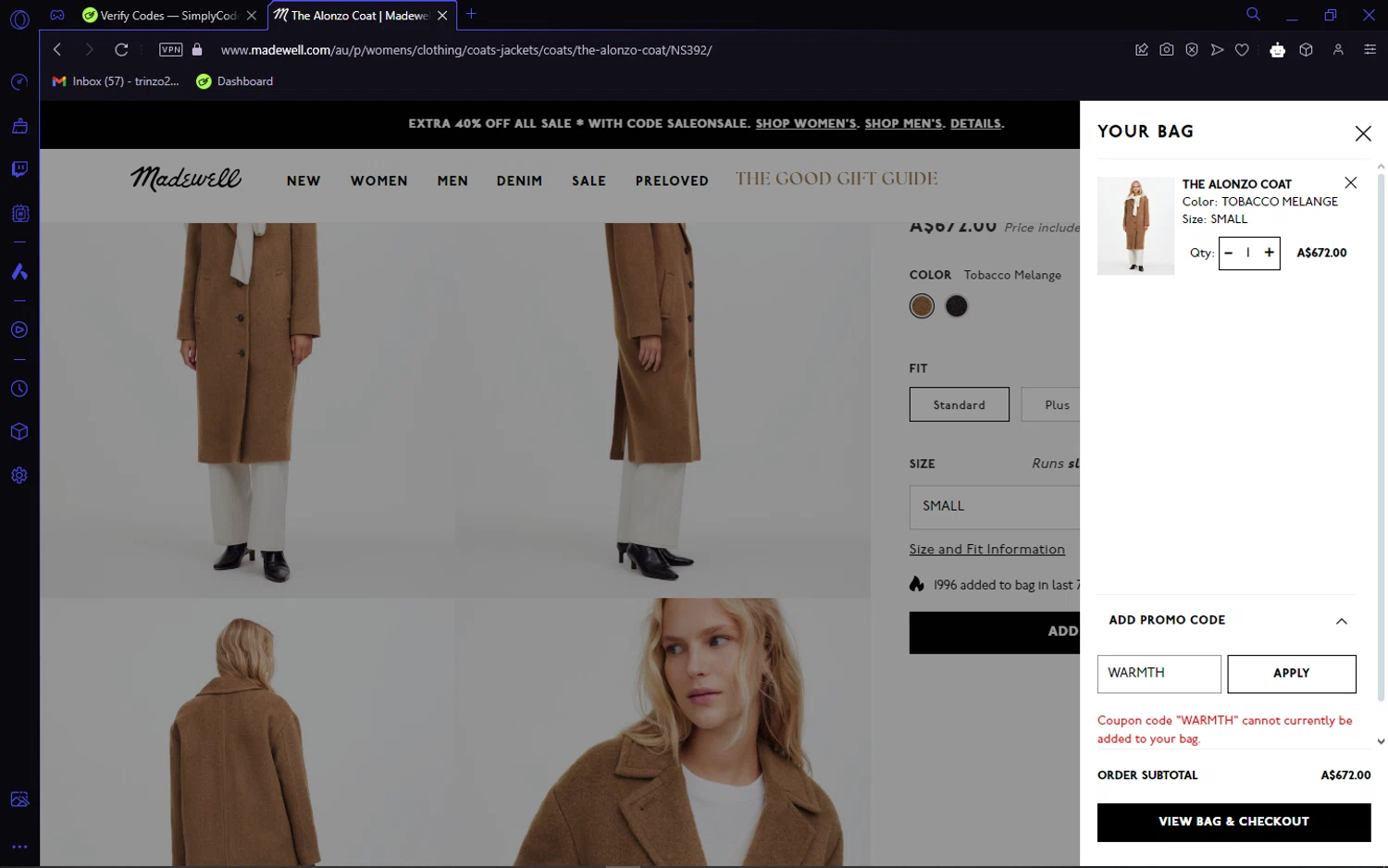Open sidebar three-dots more options
1388x868 pixels.
click(x=19, y=847)
